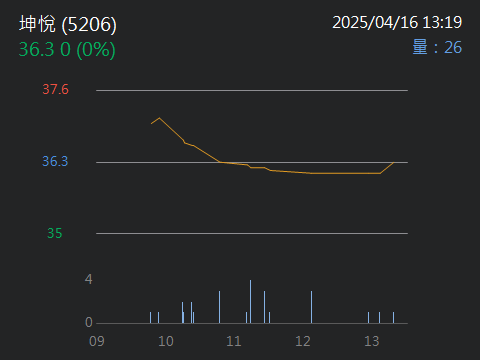This screenshot has width=480, height=360.
Task: Click the lower price label 35
Action: click(x=55, y=233)
